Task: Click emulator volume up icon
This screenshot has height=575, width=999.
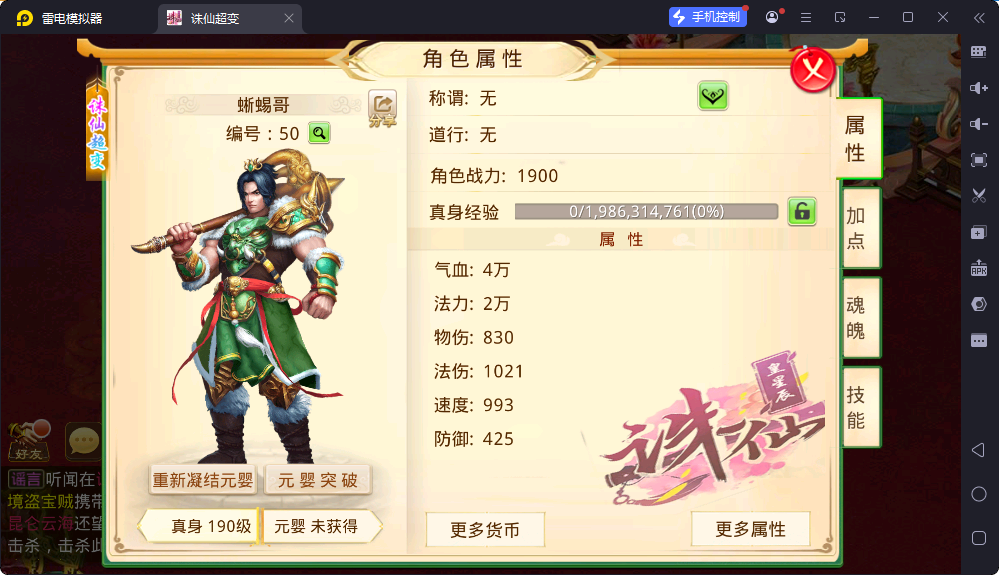Action: click(979, 88)
